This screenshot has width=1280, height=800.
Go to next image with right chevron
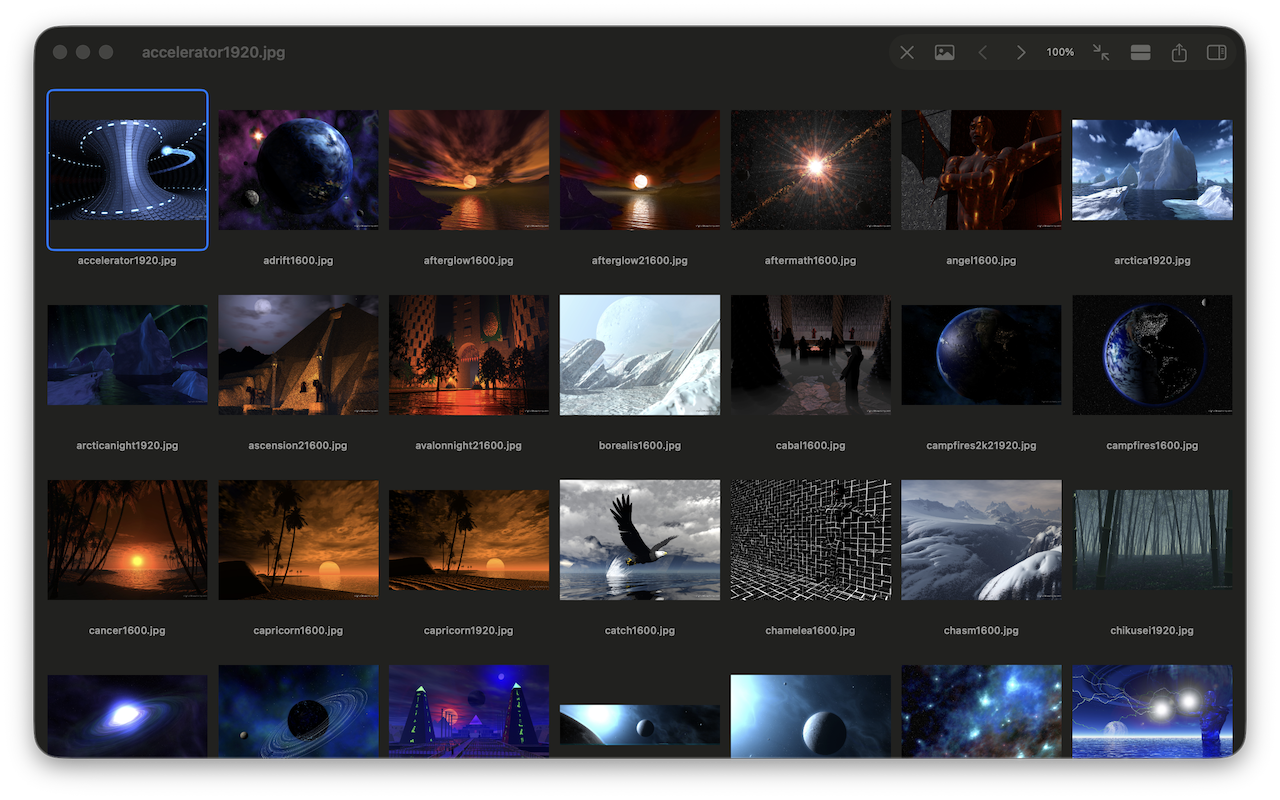pos(1021,52)
